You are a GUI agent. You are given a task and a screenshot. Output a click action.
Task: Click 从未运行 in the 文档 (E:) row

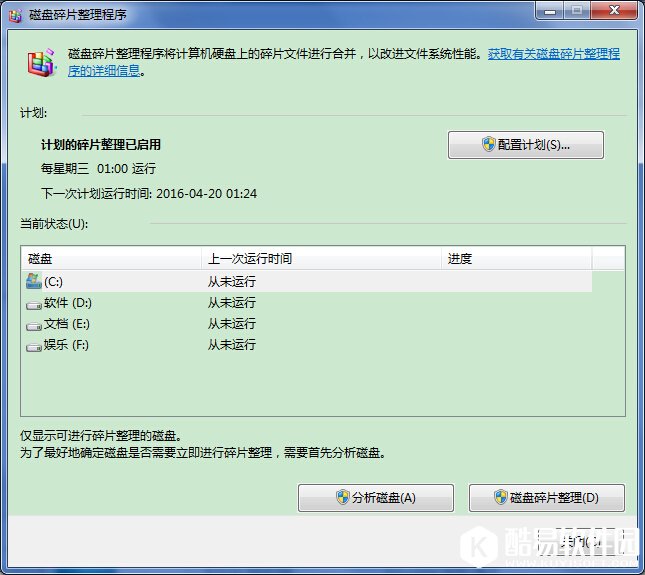[232, 324]
